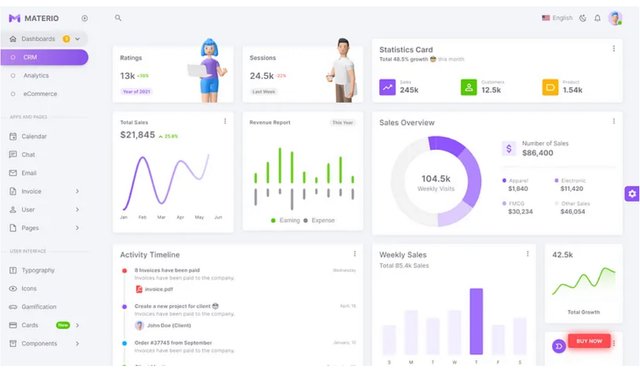Image resolution: width=640 pixels, height=369 pixels.
Task: Open the user avatar menu
Action: click(615, 18)
